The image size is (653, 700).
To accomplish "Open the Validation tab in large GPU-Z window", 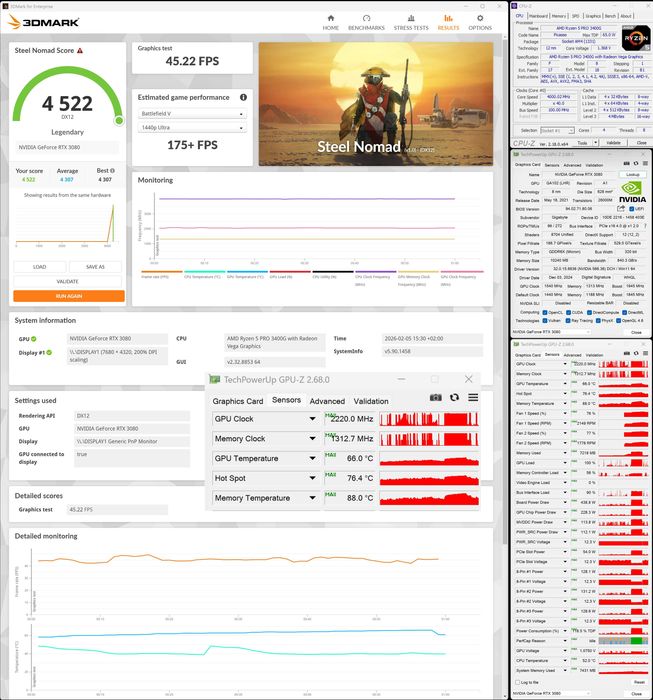I will pyautogui.click(x=371, y=401).
